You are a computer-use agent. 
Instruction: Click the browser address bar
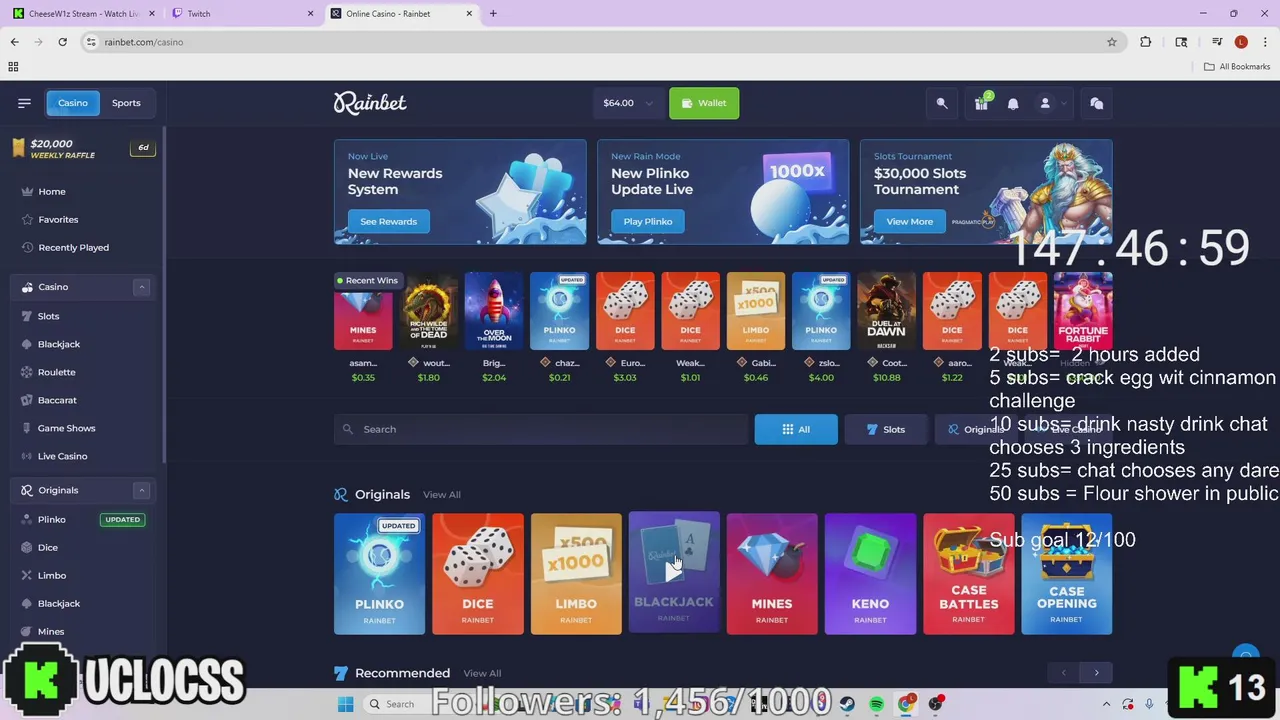600,42
